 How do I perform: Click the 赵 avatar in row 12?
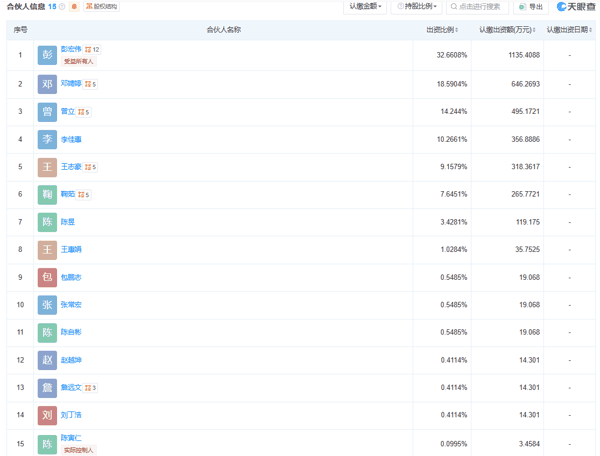pos(47,360)
